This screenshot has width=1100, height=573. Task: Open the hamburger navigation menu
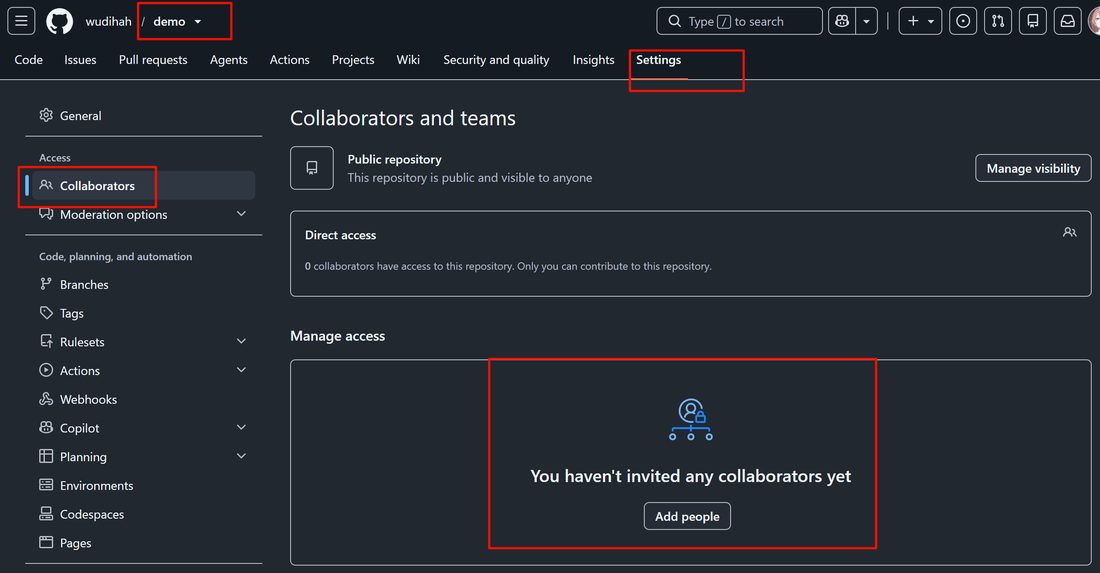point(22,21)
